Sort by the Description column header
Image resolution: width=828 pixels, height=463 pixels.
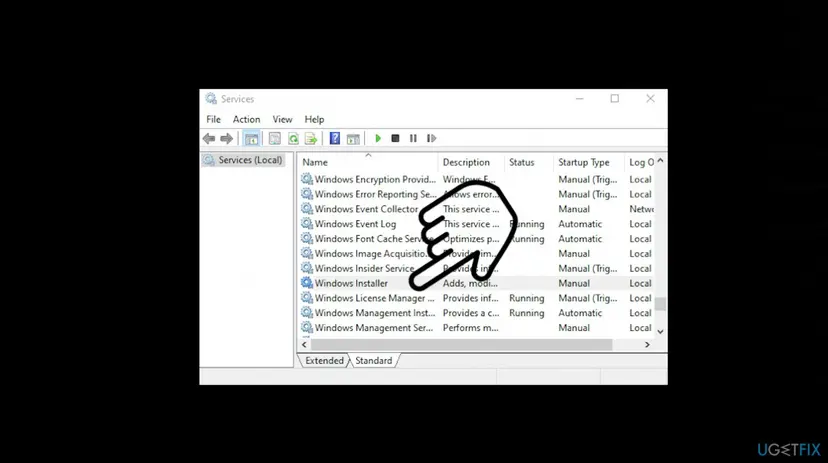(x=471, y=162)
